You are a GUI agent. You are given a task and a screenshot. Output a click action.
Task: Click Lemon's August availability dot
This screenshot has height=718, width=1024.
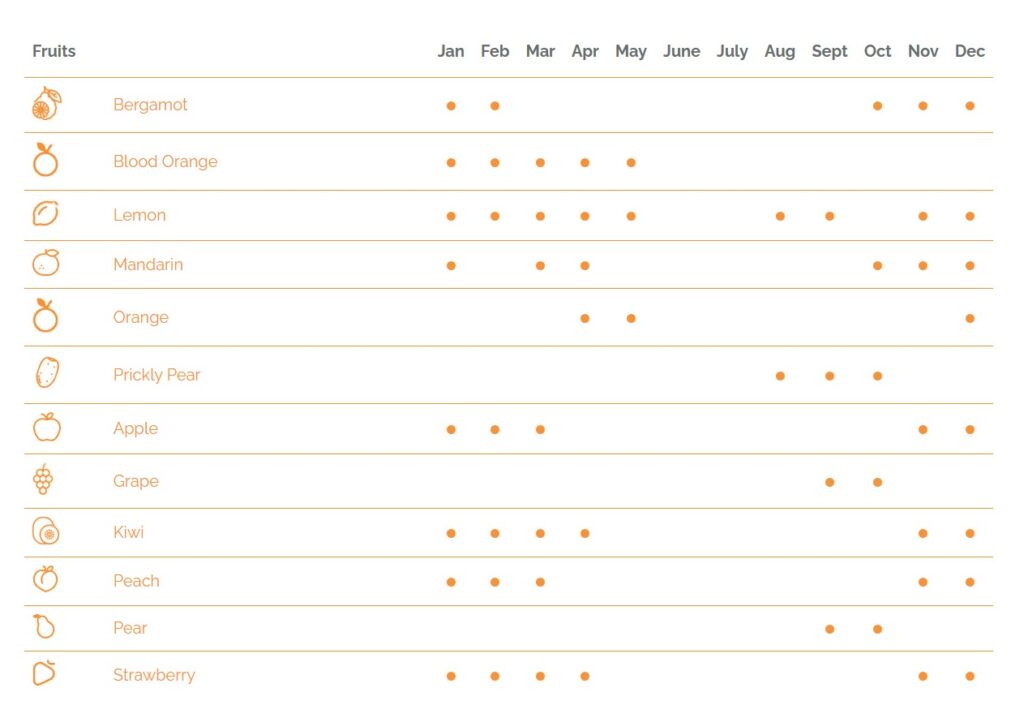(x=780, y=216)
